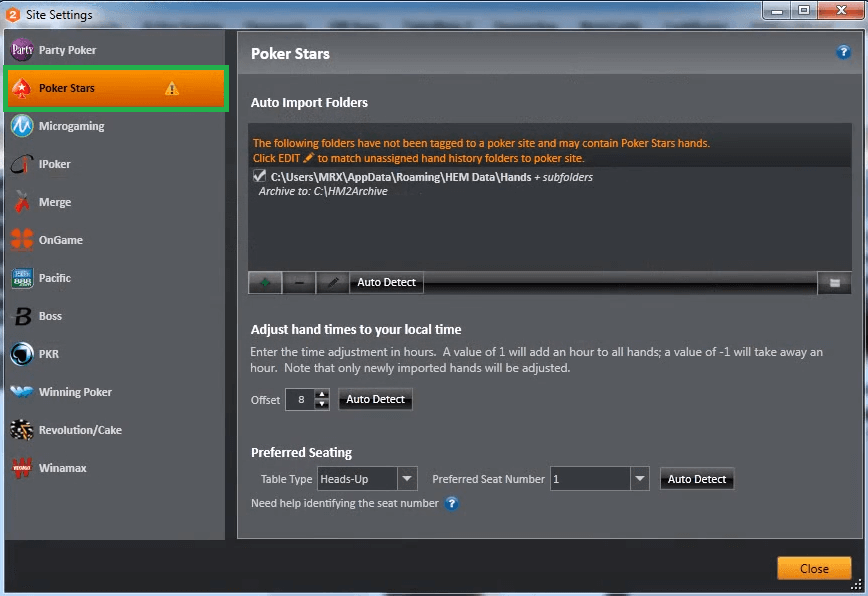This screenshot has height=596, width=868.
Task: Maximize the Site Settings window
Action: [x=804, y=11]
